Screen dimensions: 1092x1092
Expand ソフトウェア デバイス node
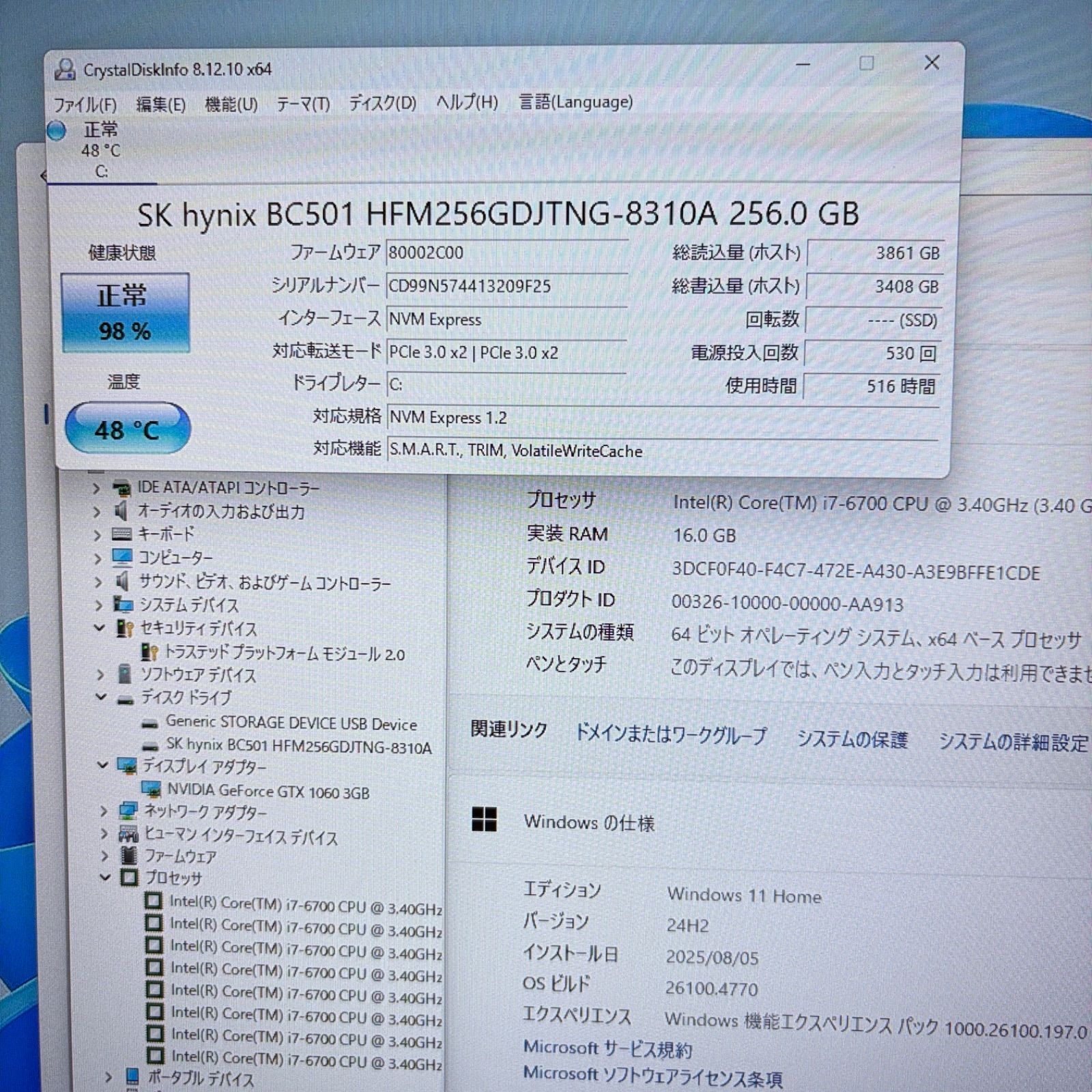pos(100,675)
